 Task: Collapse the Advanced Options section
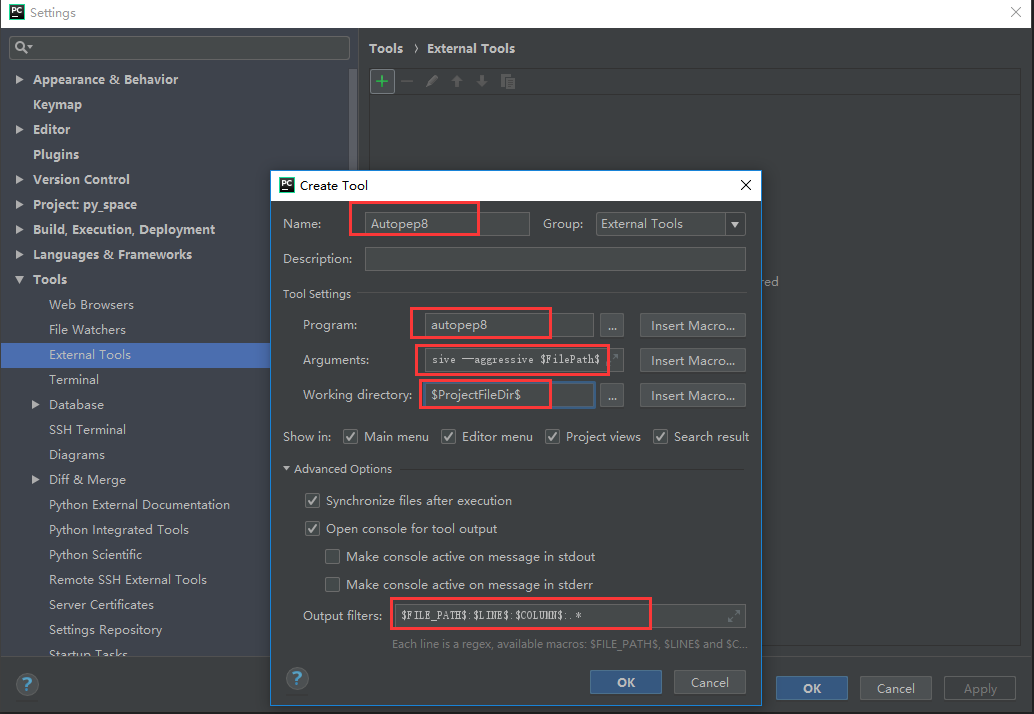(x=288, y=469)
